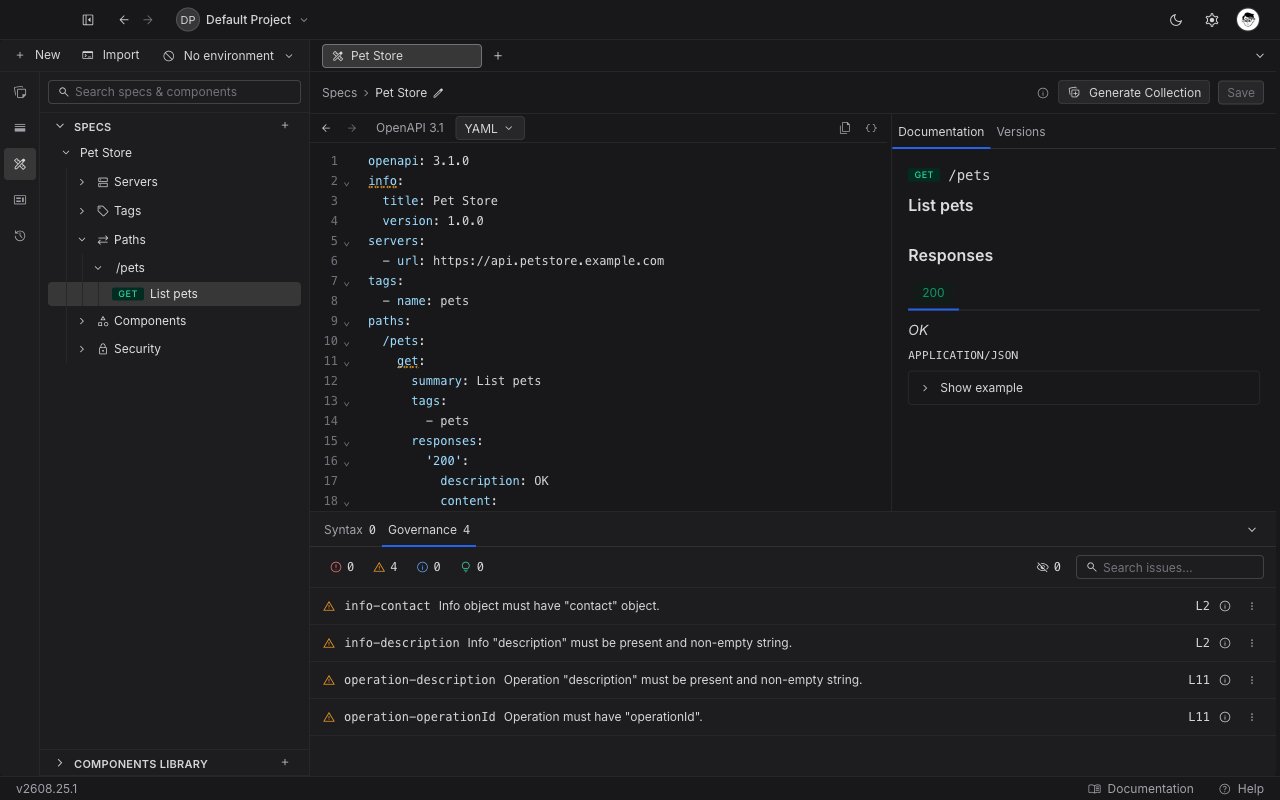Rename Pet Store with pencil icon
Viewport: 1280px width, 800px height.
[x=438, y=93]
